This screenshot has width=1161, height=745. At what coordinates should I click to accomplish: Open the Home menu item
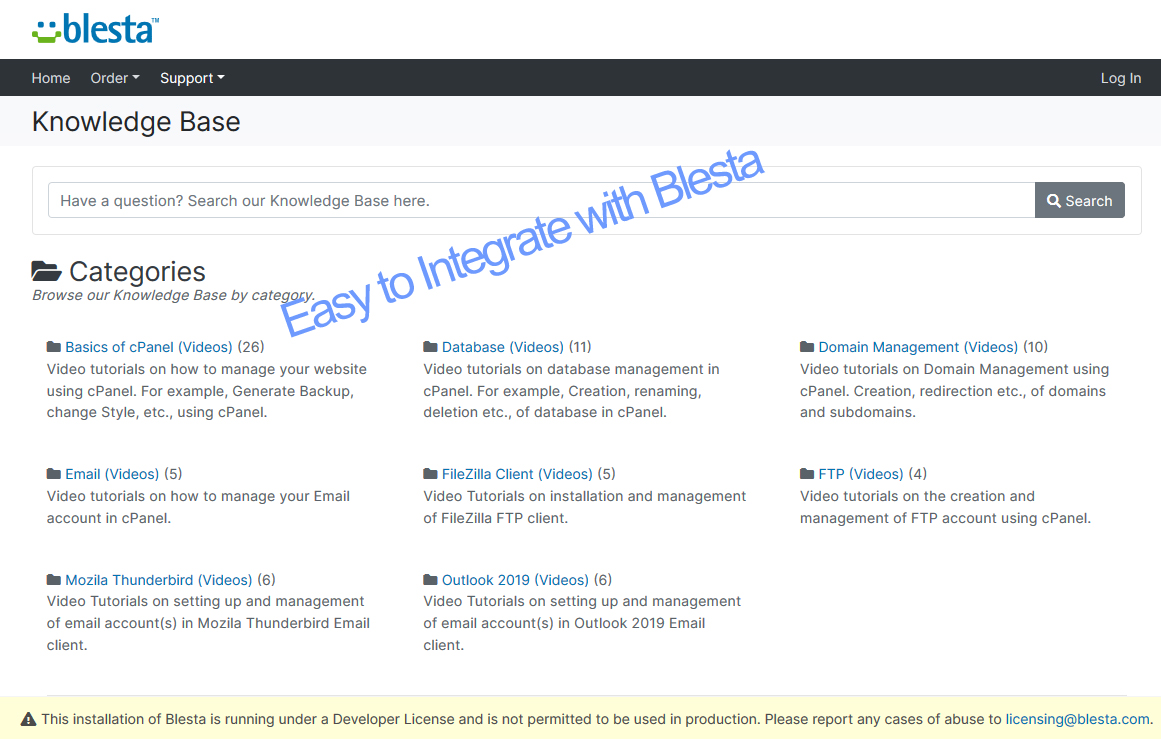pos(50,78)
